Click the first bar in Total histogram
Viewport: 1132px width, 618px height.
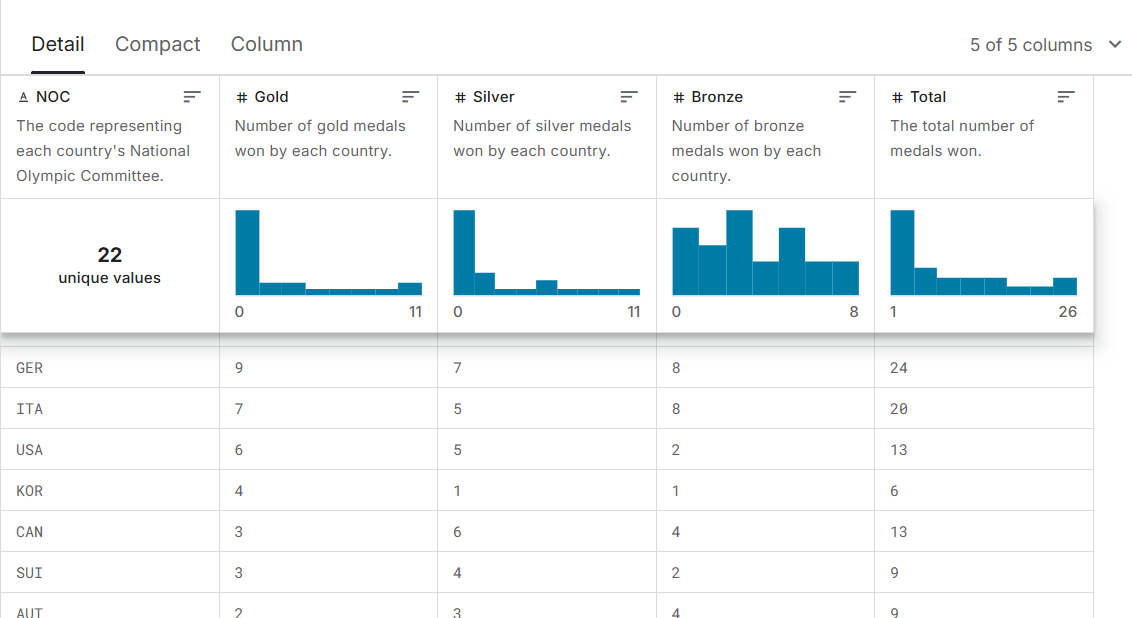902,252
